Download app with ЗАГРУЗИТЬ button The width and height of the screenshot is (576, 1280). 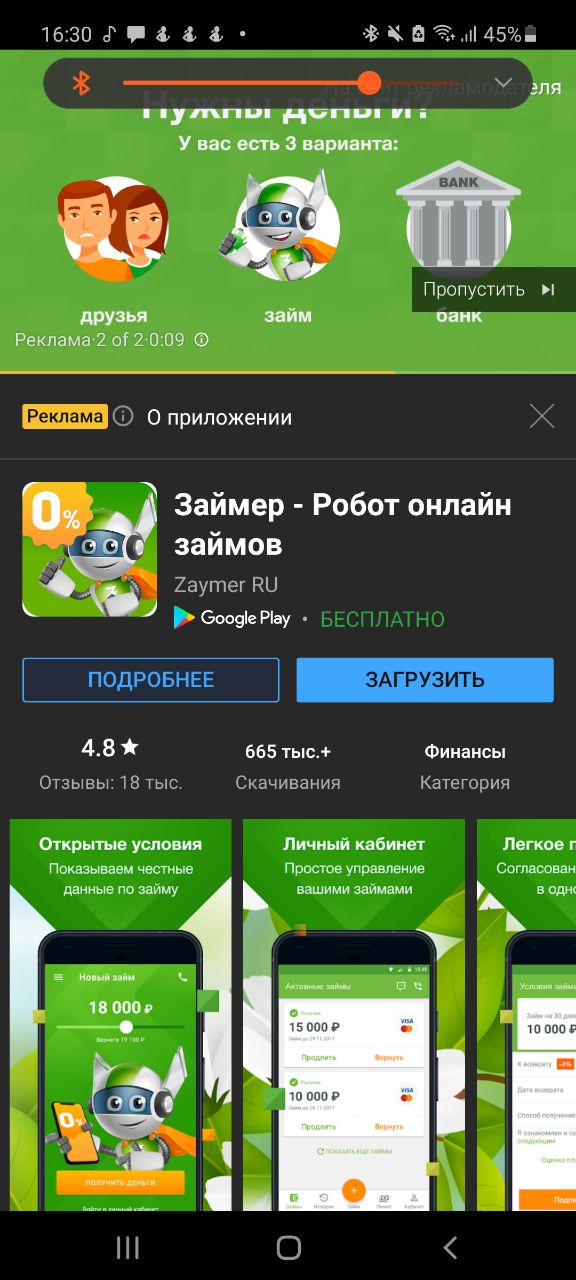425,680
